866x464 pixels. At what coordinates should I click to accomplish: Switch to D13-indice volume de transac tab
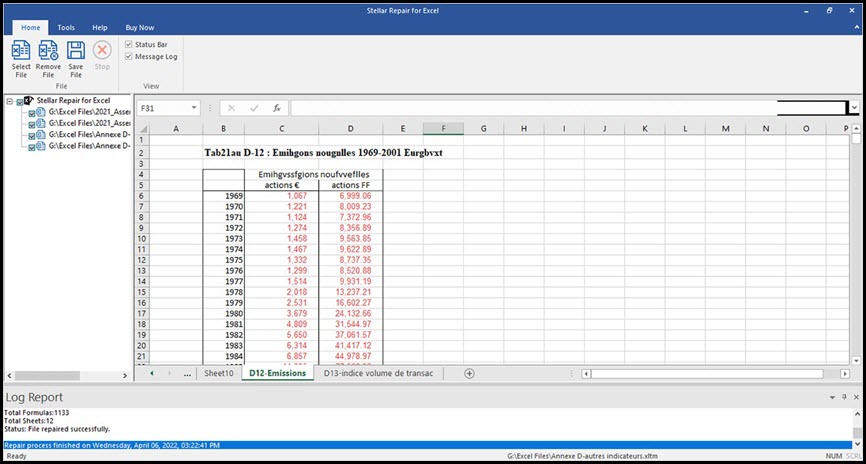click(x=378, y=373)
